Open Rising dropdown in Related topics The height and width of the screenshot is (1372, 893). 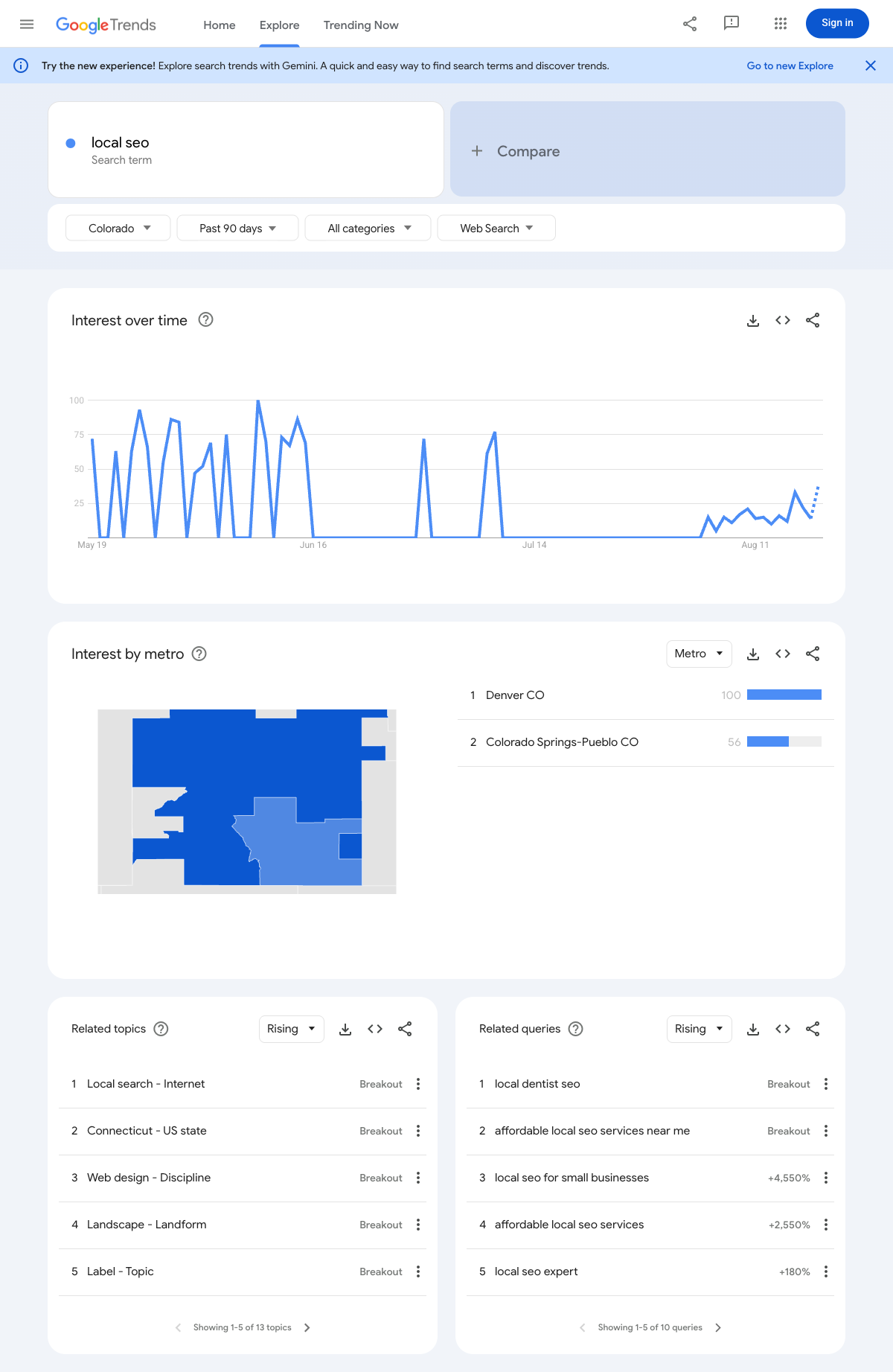[292, 1029]
